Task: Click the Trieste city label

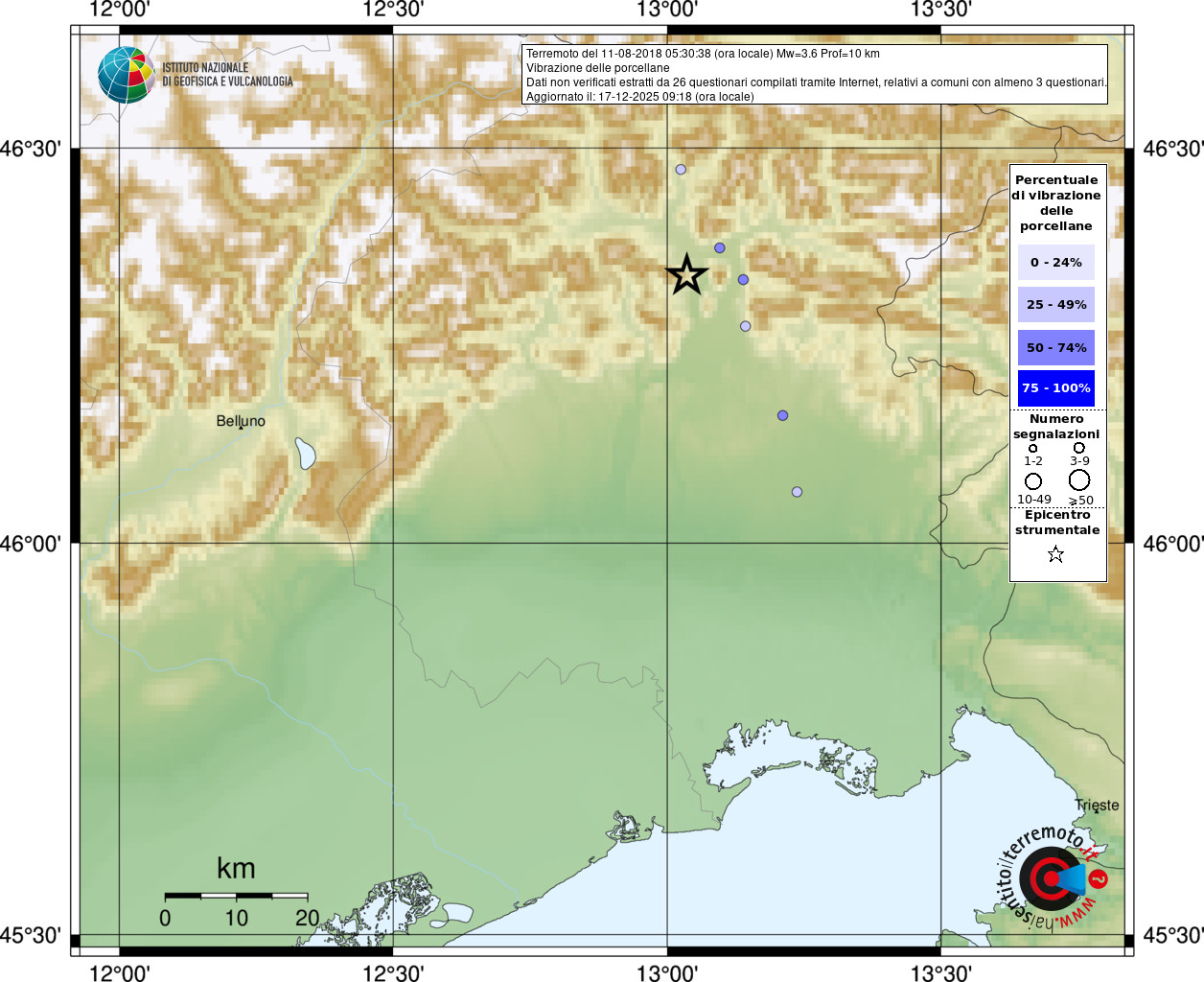Action: pos(1097,806)
